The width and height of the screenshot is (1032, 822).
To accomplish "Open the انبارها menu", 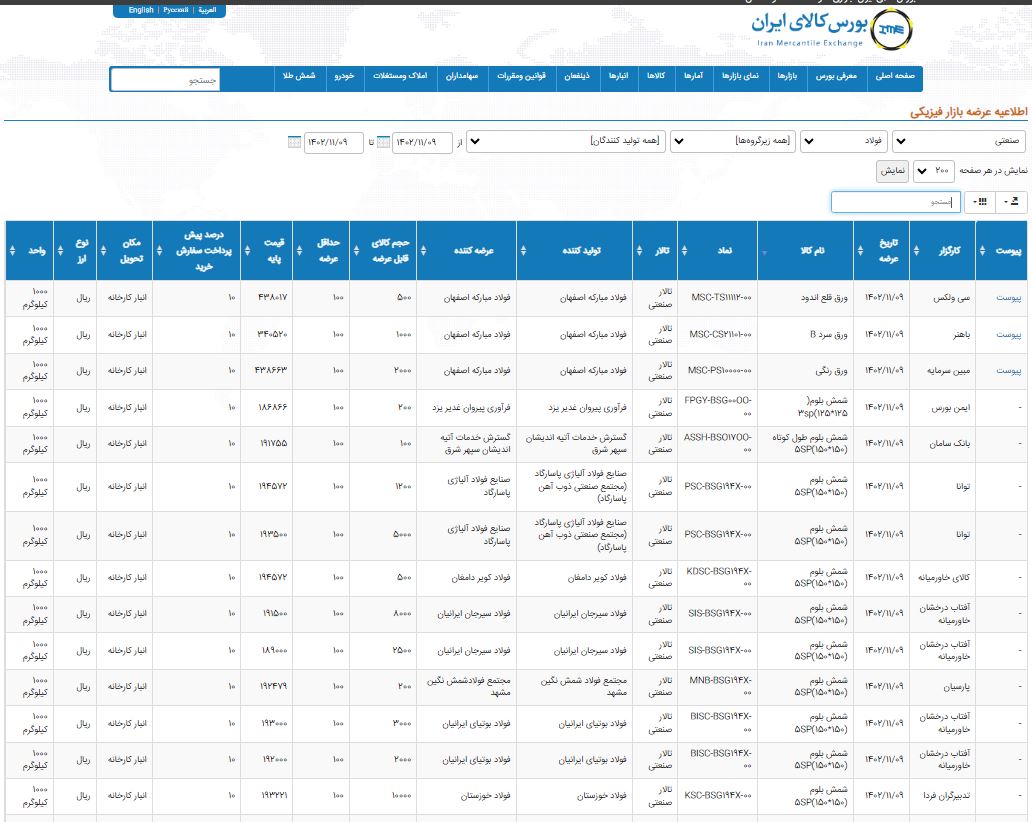I will pos(619,76).
